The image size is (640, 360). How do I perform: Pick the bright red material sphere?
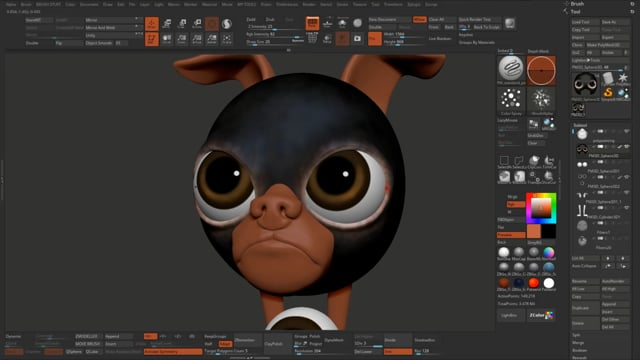534,282
